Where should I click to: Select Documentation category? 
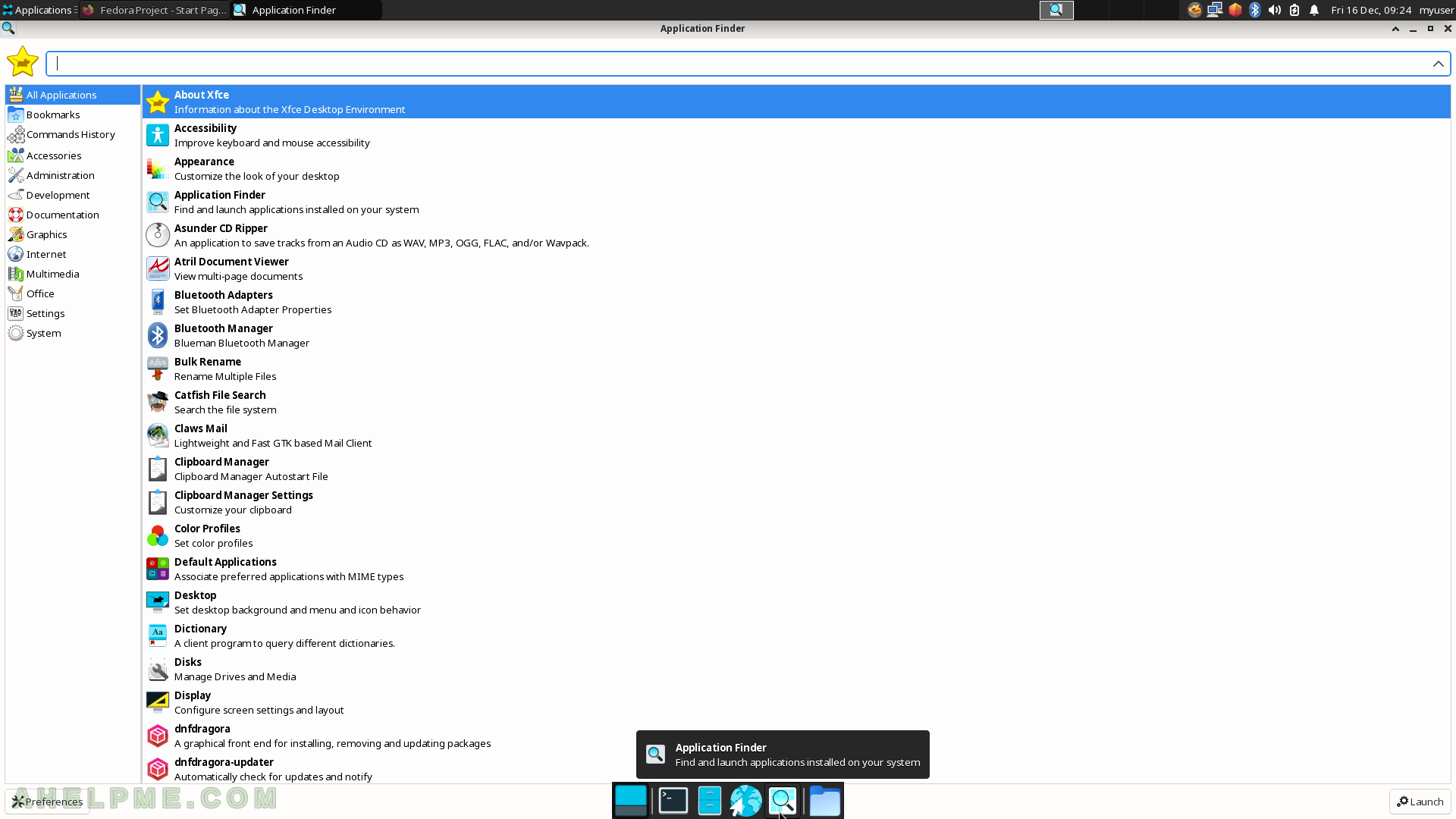click(x=73, y=215)
